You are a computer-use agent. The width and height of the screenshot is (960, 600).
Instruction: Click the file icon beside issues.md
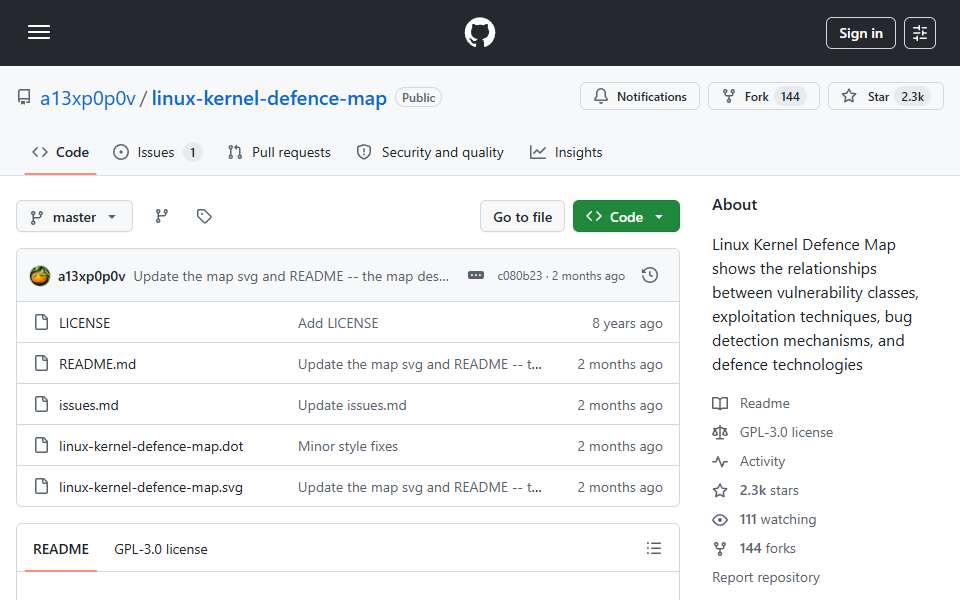click(41, 404)
